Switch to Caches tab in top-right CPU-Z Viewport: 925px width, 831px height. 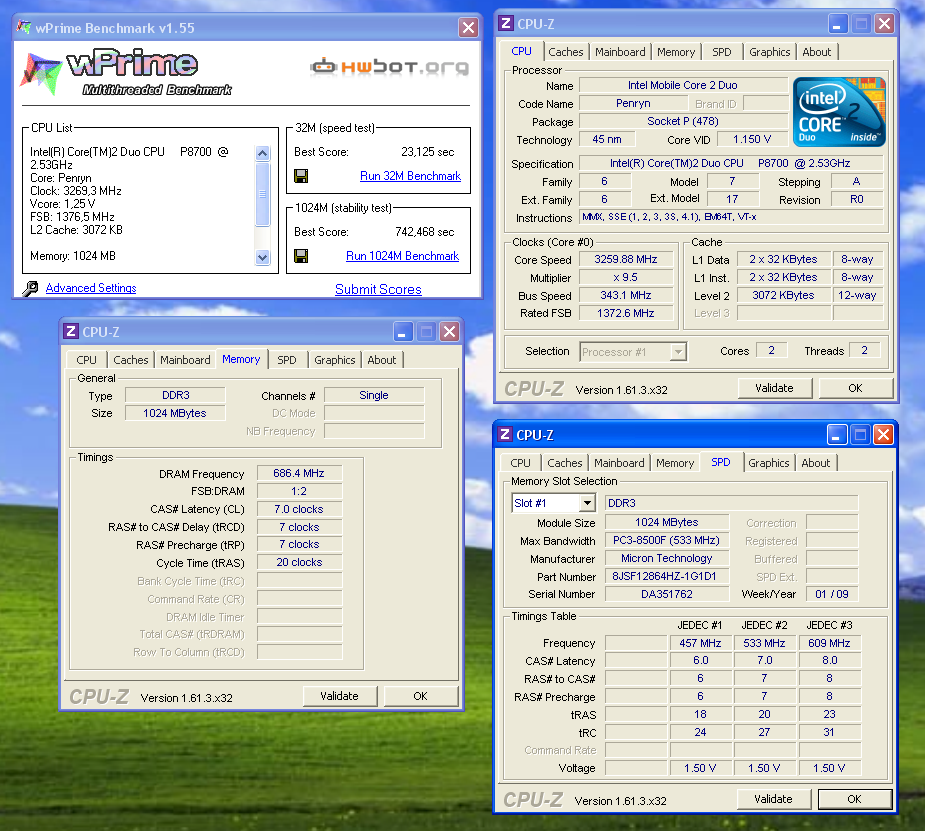coord(565,52)
